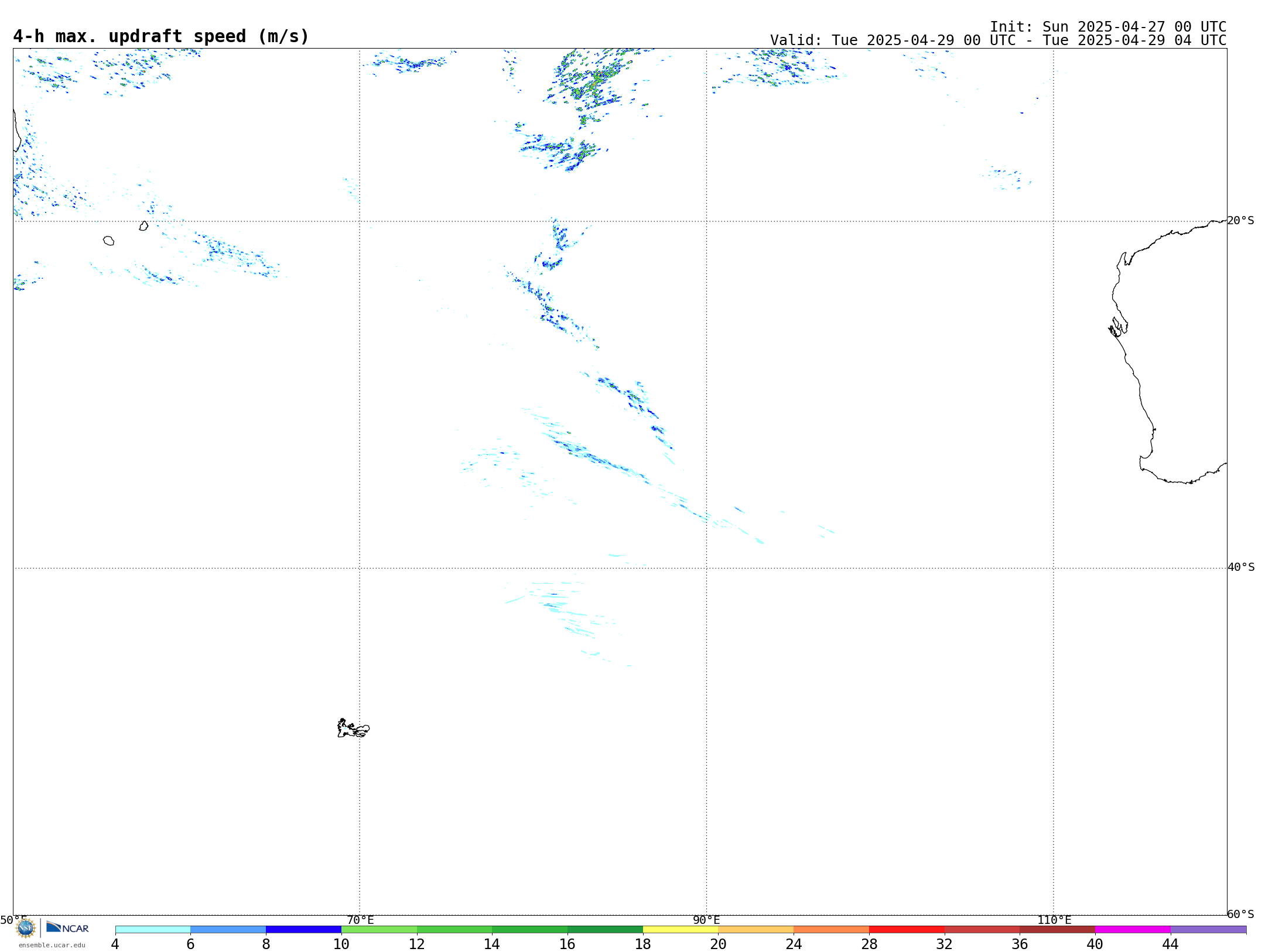
Task: Click the green 14-16 colorbar segment
Action: (x=529, y=929)
